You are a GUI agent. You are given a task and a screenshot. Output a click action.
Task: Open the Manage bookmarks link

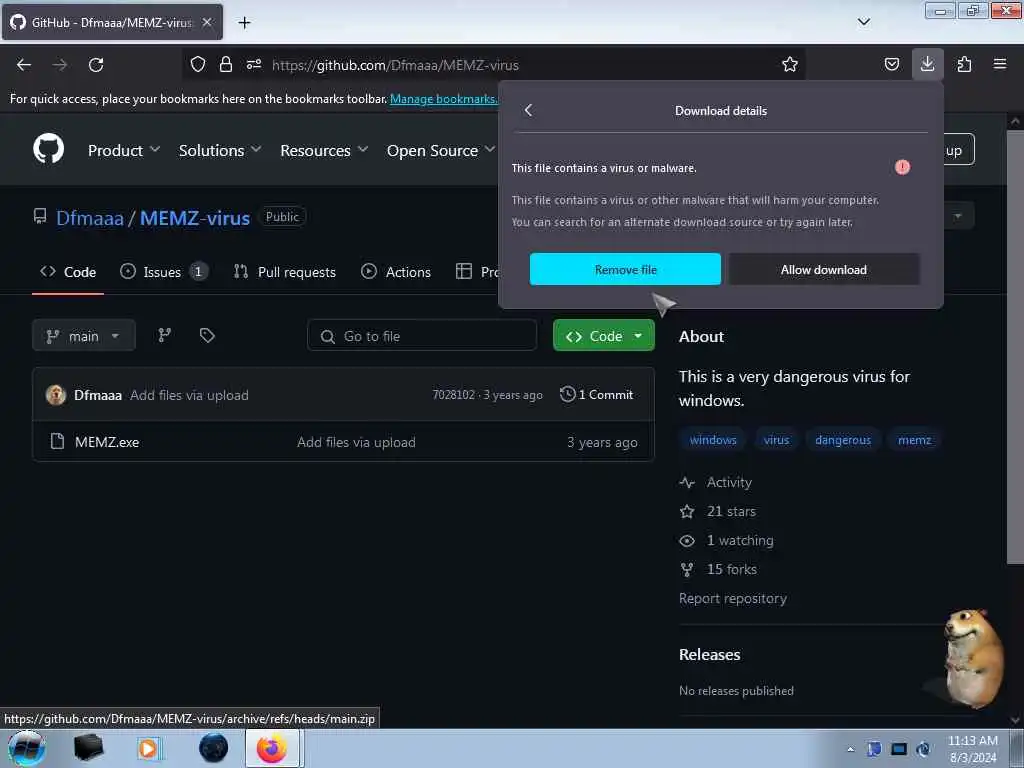444,99
